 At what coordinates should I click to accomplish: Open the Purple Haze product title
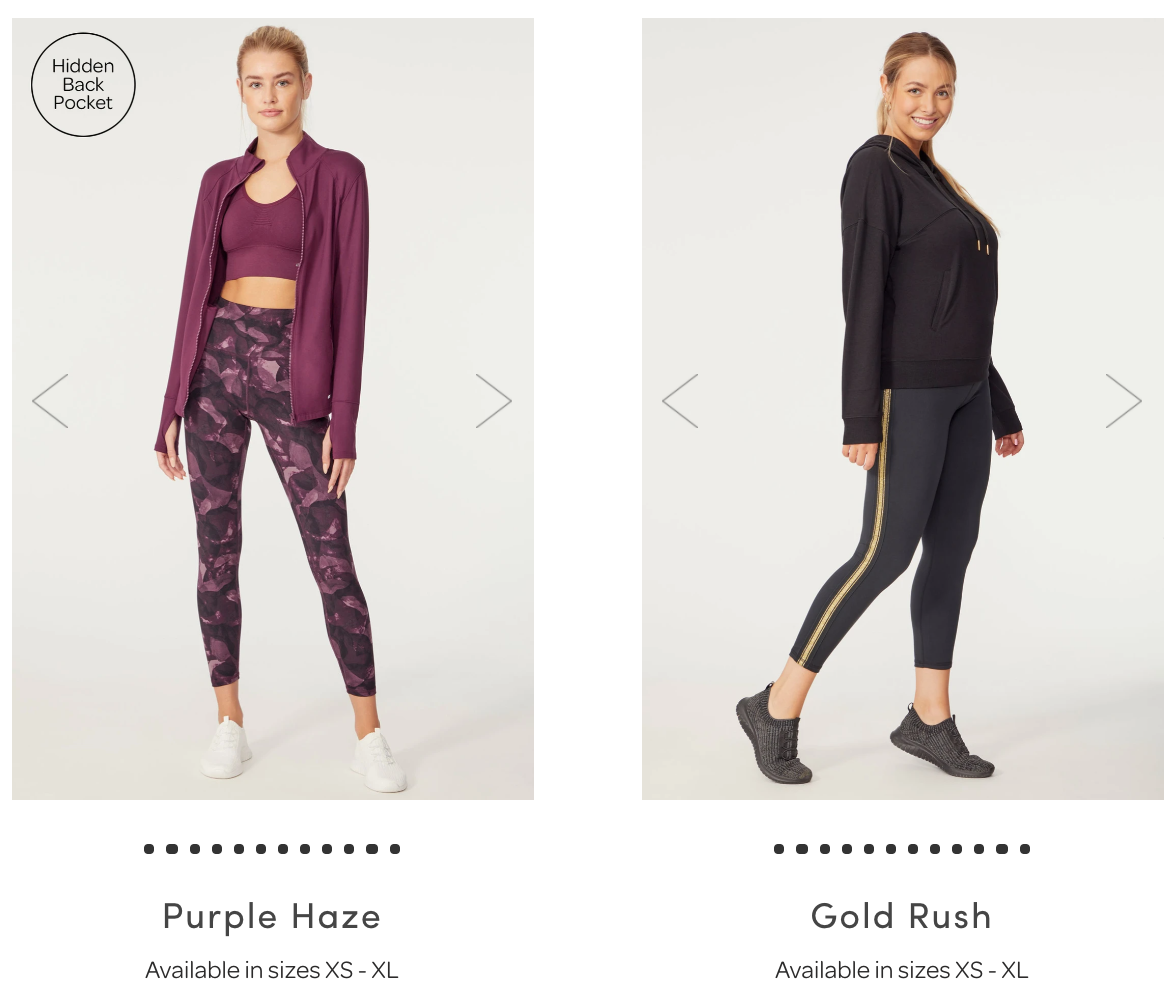(x=272, y=916)
